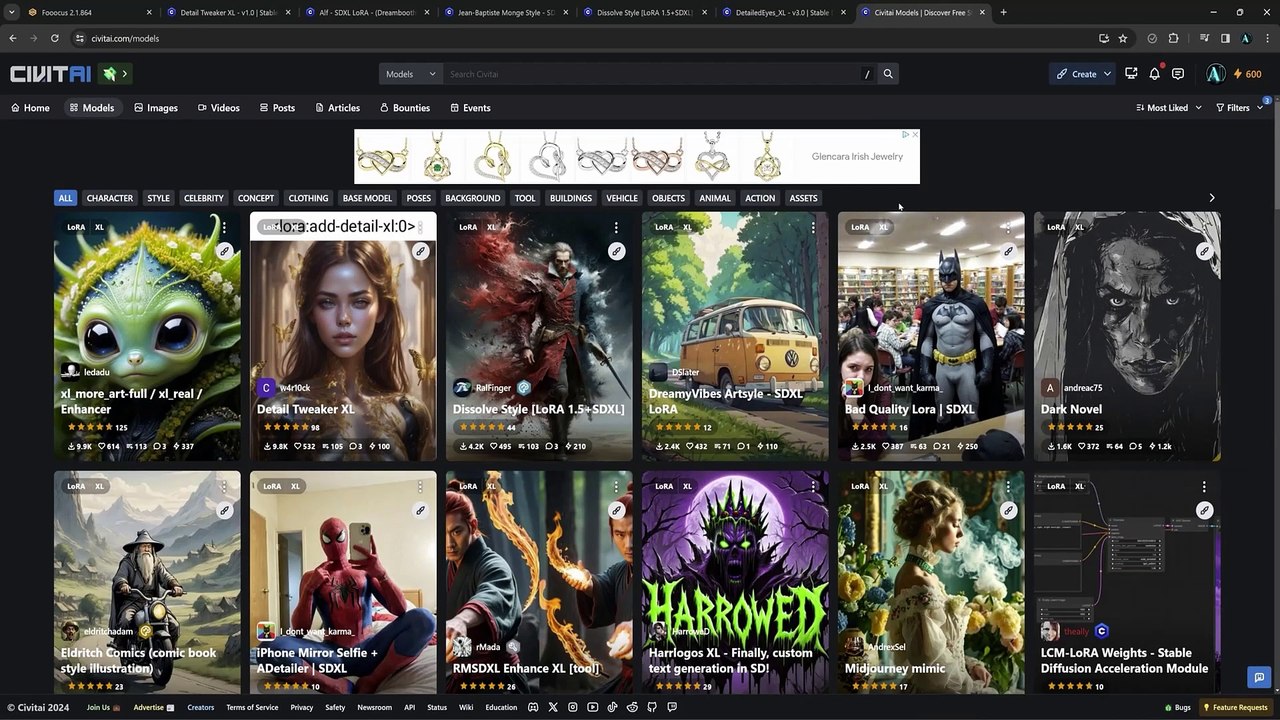Open the Reddit footer icon
The width and height of the screenshot is (1280, 720).
tap(632, 707)
